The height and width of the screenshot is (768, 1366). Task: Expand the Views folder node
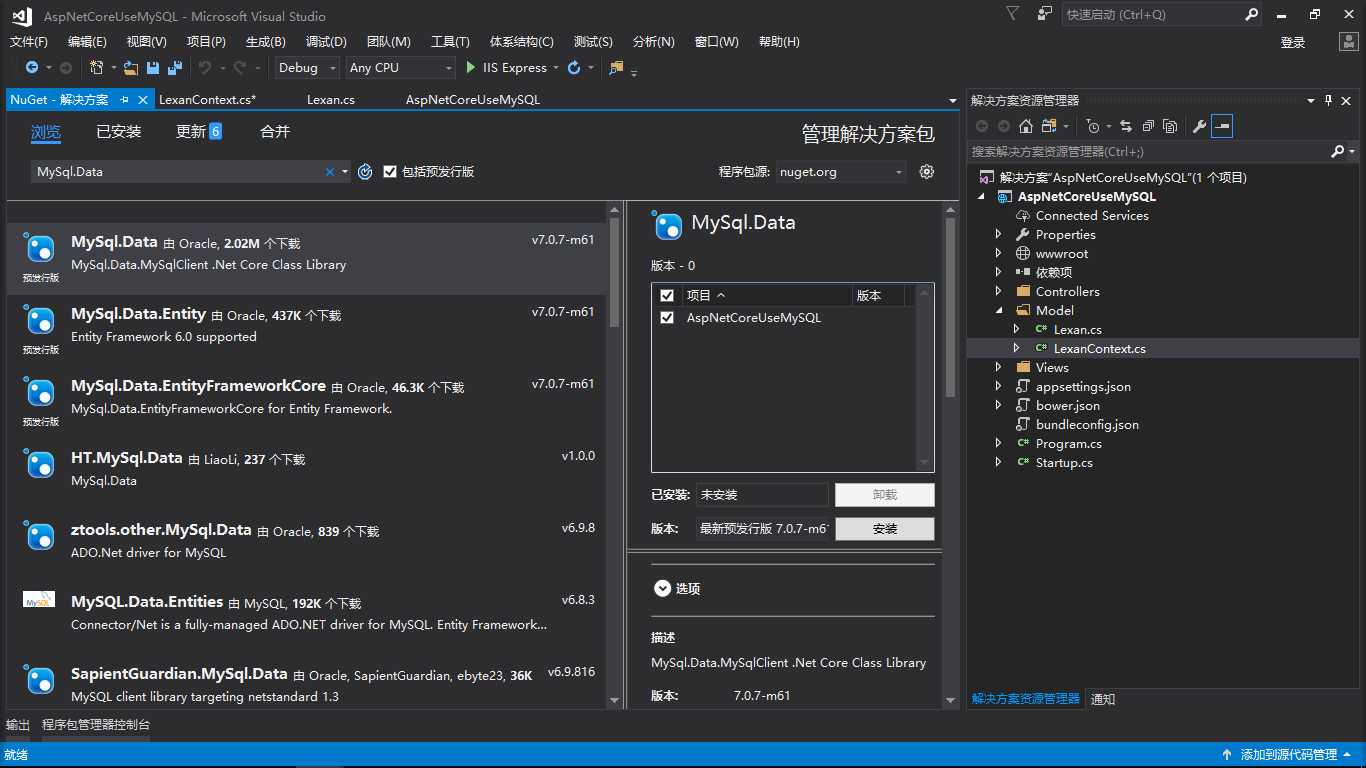tap(998, 368)
